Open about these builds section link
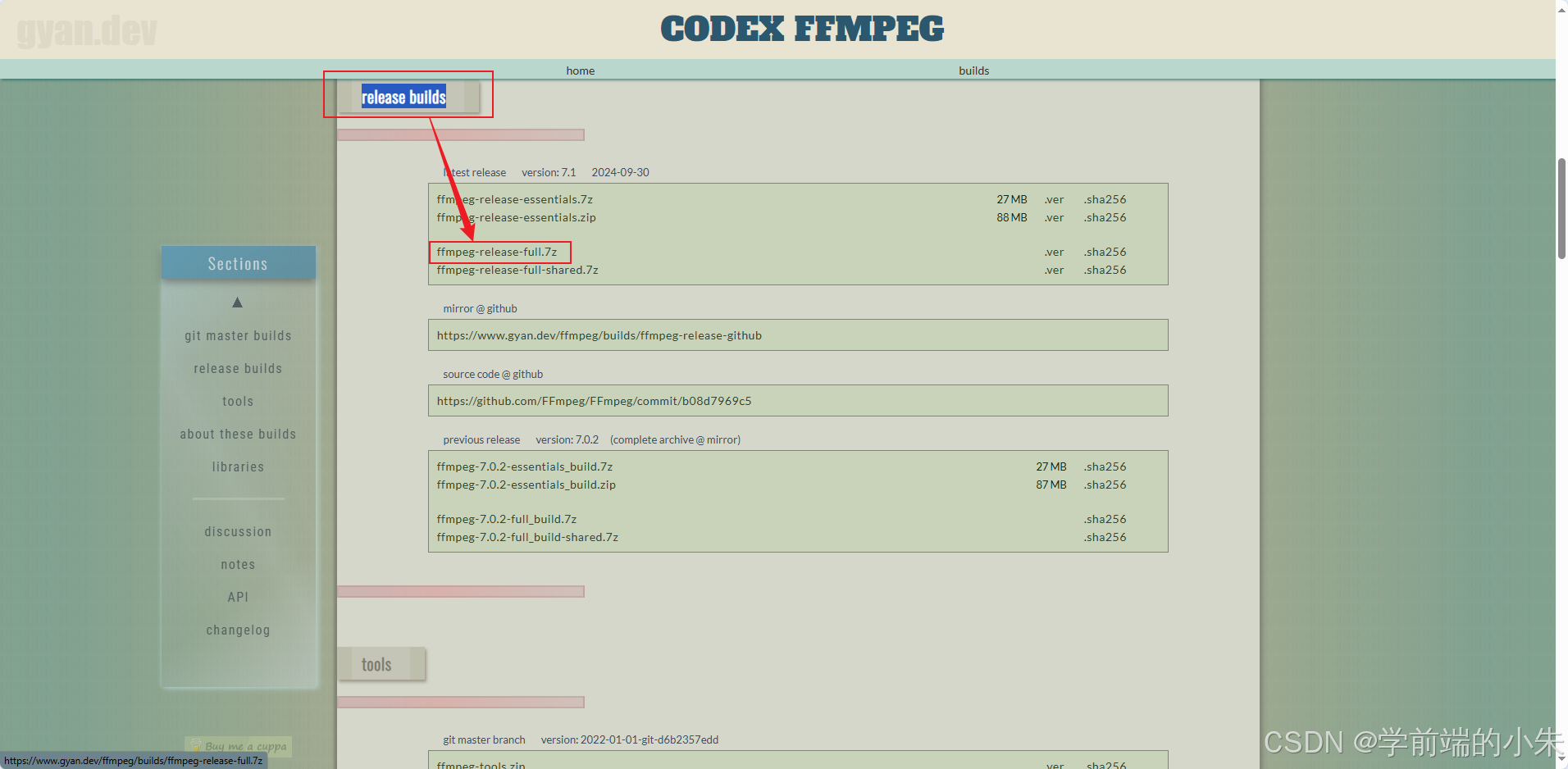 point(238,435)
